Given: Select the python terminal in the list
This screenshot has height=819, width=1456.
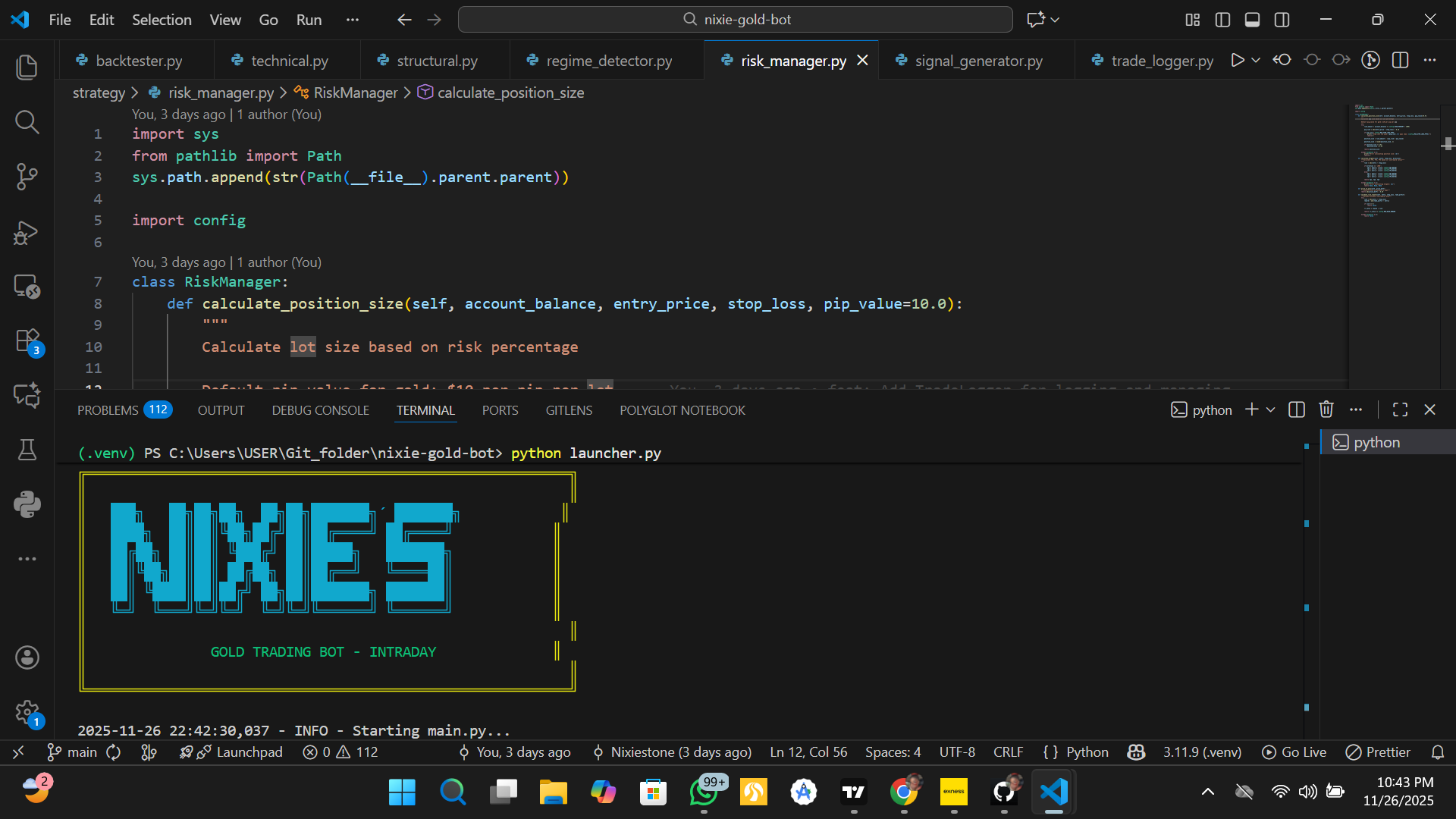Looking at the screenshot, I should pyautogui.click(x=1388, y=442).
